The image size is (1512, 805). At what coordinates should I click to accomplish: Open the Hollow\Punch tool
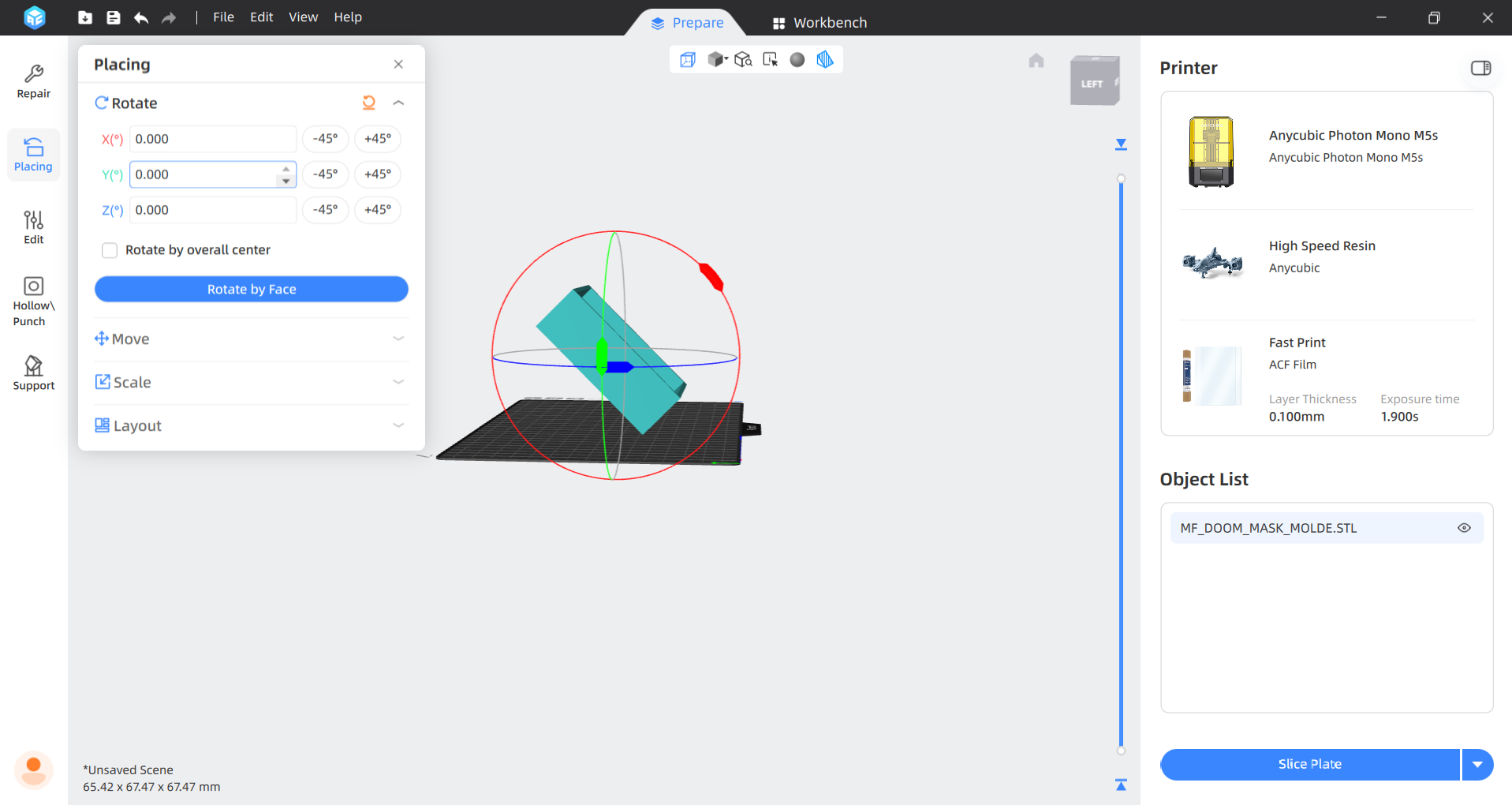point(33,301)
